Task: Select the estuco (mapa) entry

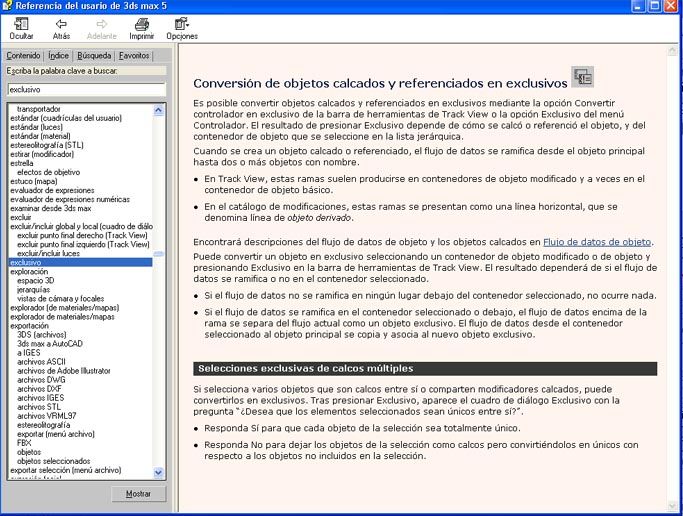Action: click(x=34, y=181)
